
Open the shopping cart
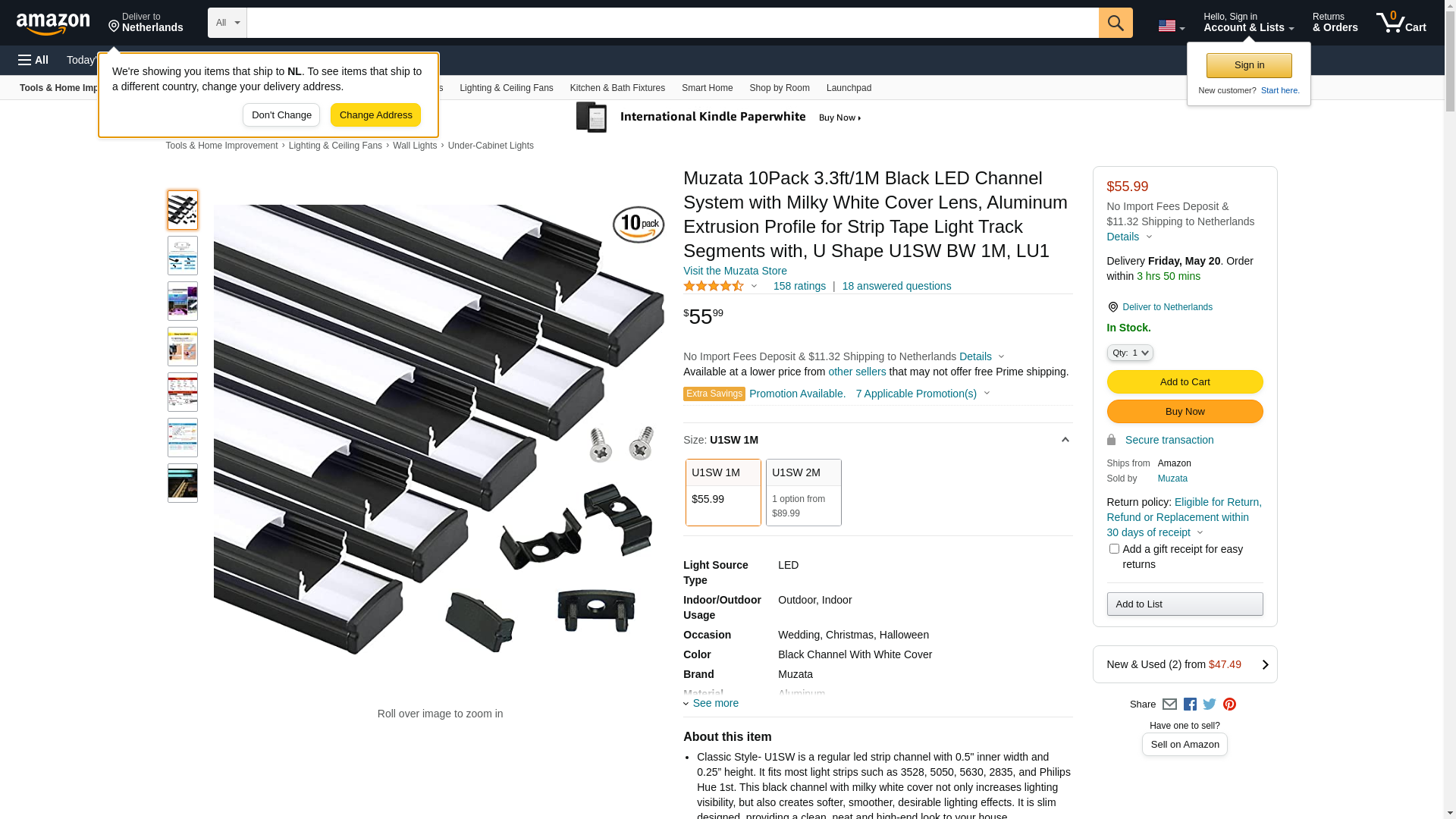coord(1401,23)
